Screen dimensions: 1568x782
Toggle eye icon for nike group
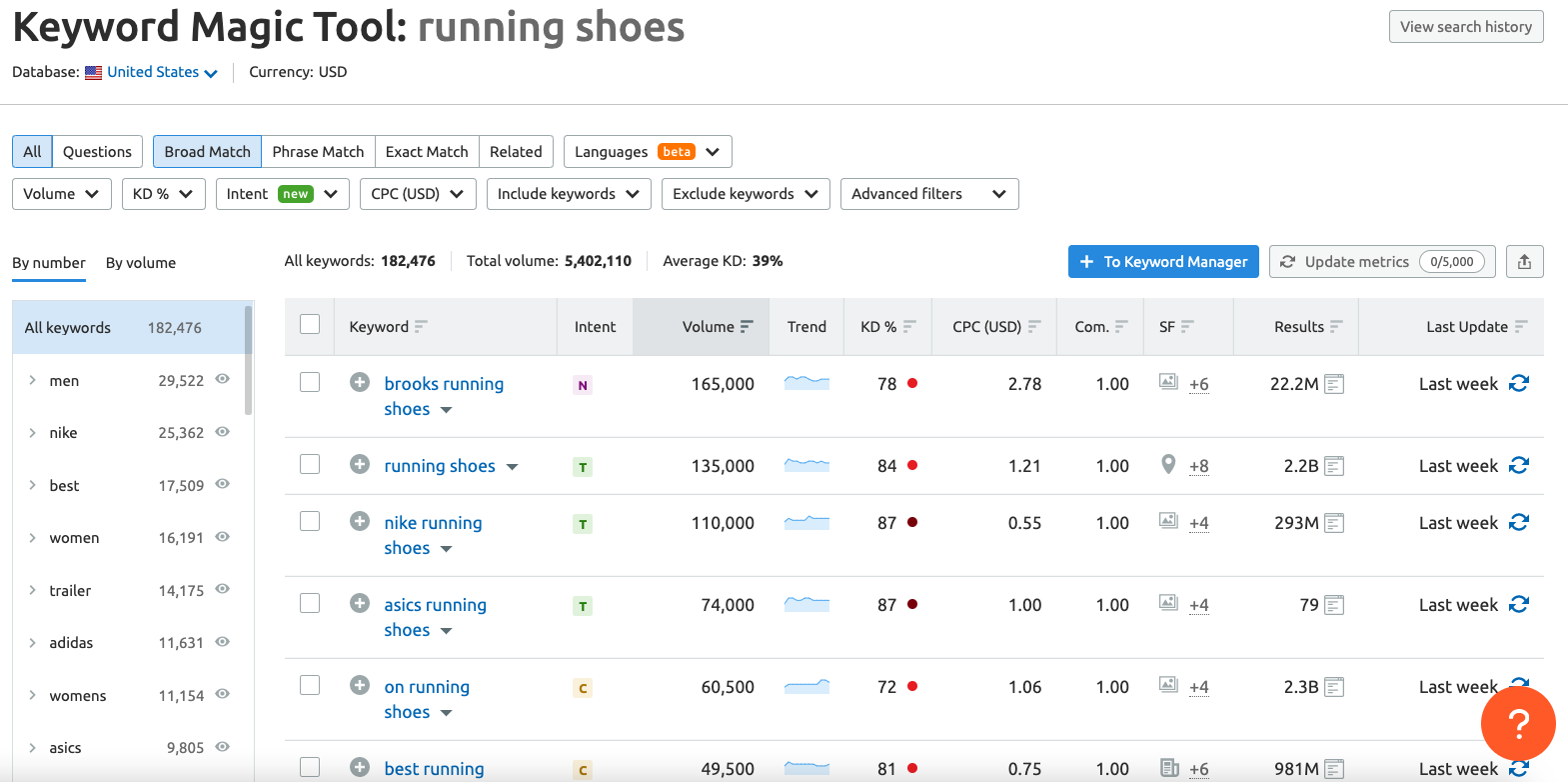tap(223, 432)
